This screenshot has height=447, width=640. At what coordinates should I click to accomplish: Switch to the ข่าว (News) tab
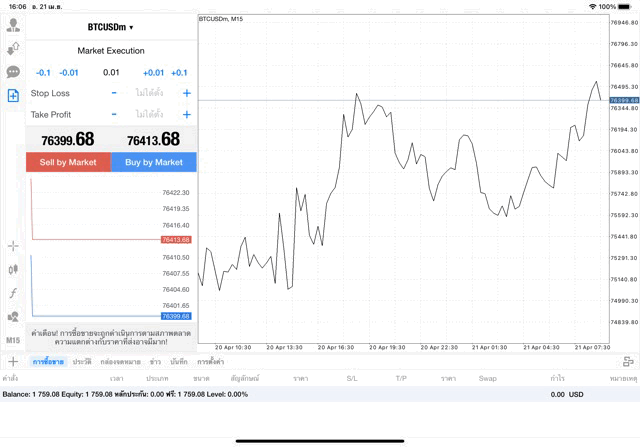[x=156, y=361]
